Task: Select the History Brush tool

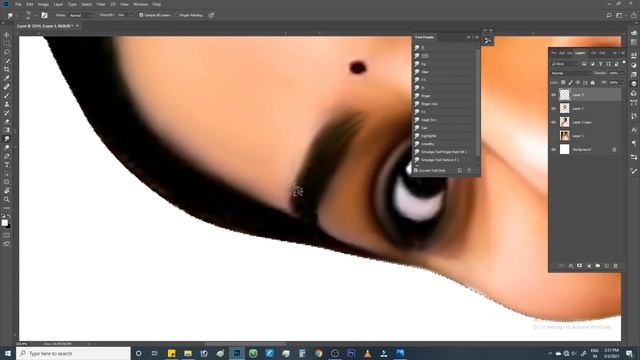Action: [7, 113]
